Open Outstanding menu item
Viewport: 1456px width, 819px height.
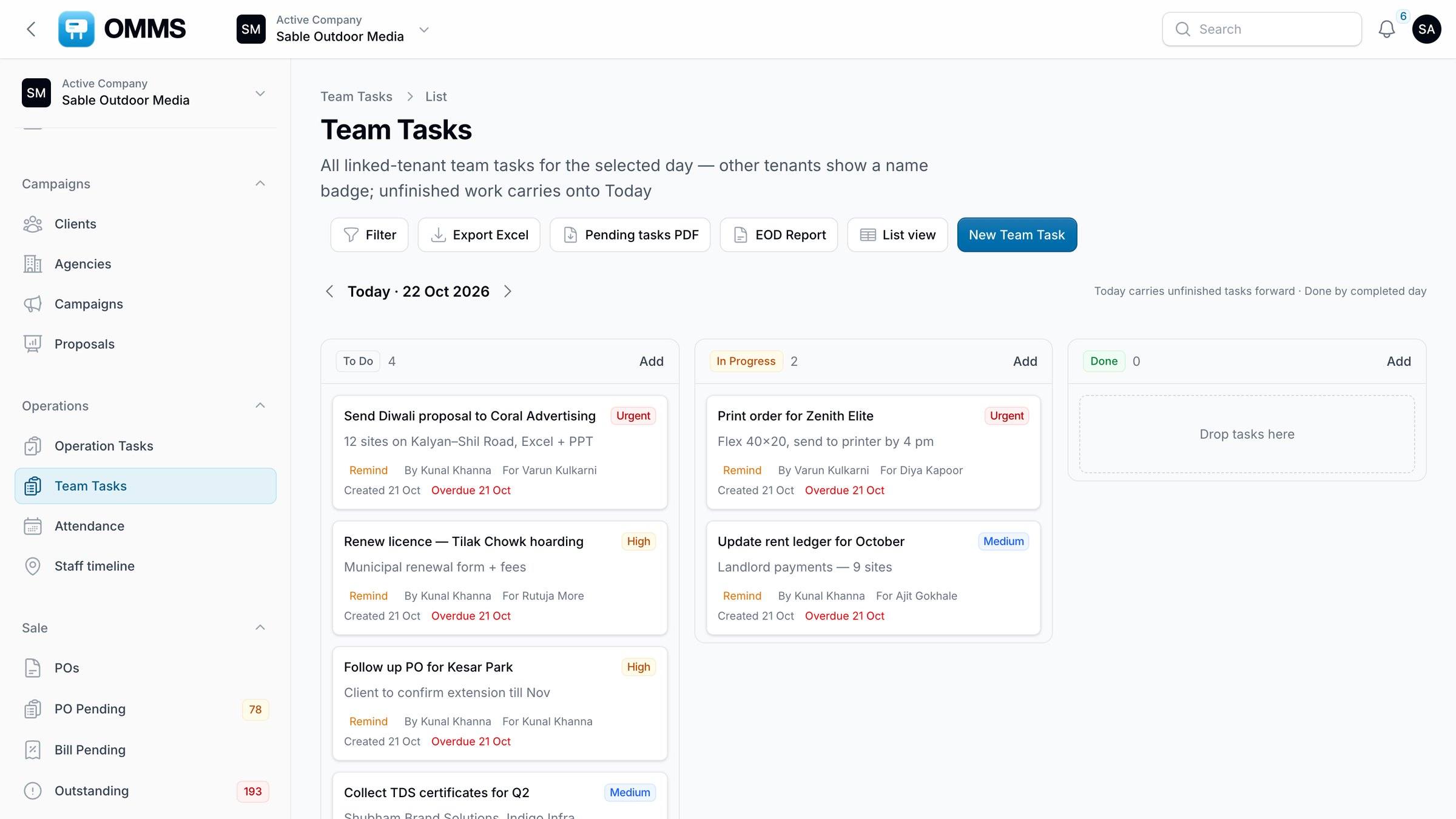click(146, 791)
